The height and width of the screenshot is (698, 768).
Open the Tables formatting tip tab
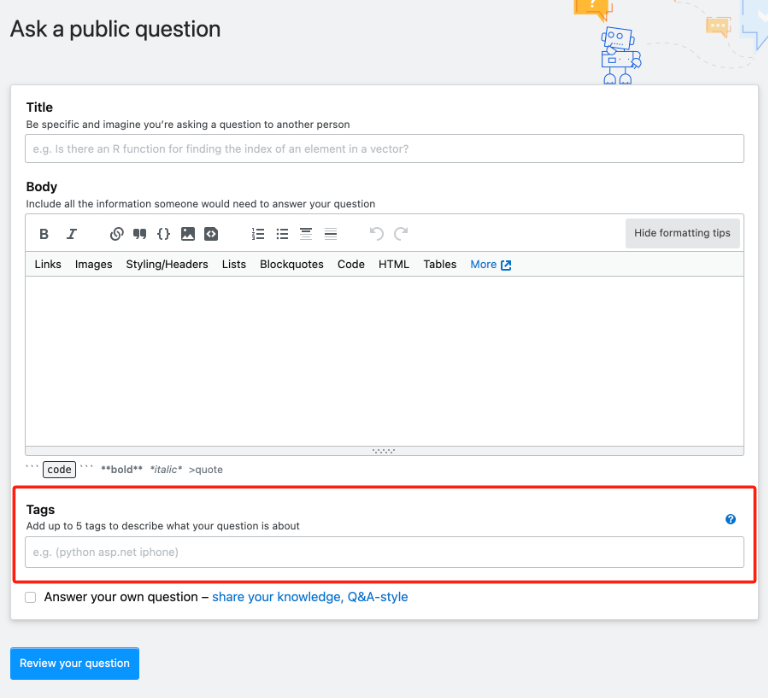pos(440,265)
